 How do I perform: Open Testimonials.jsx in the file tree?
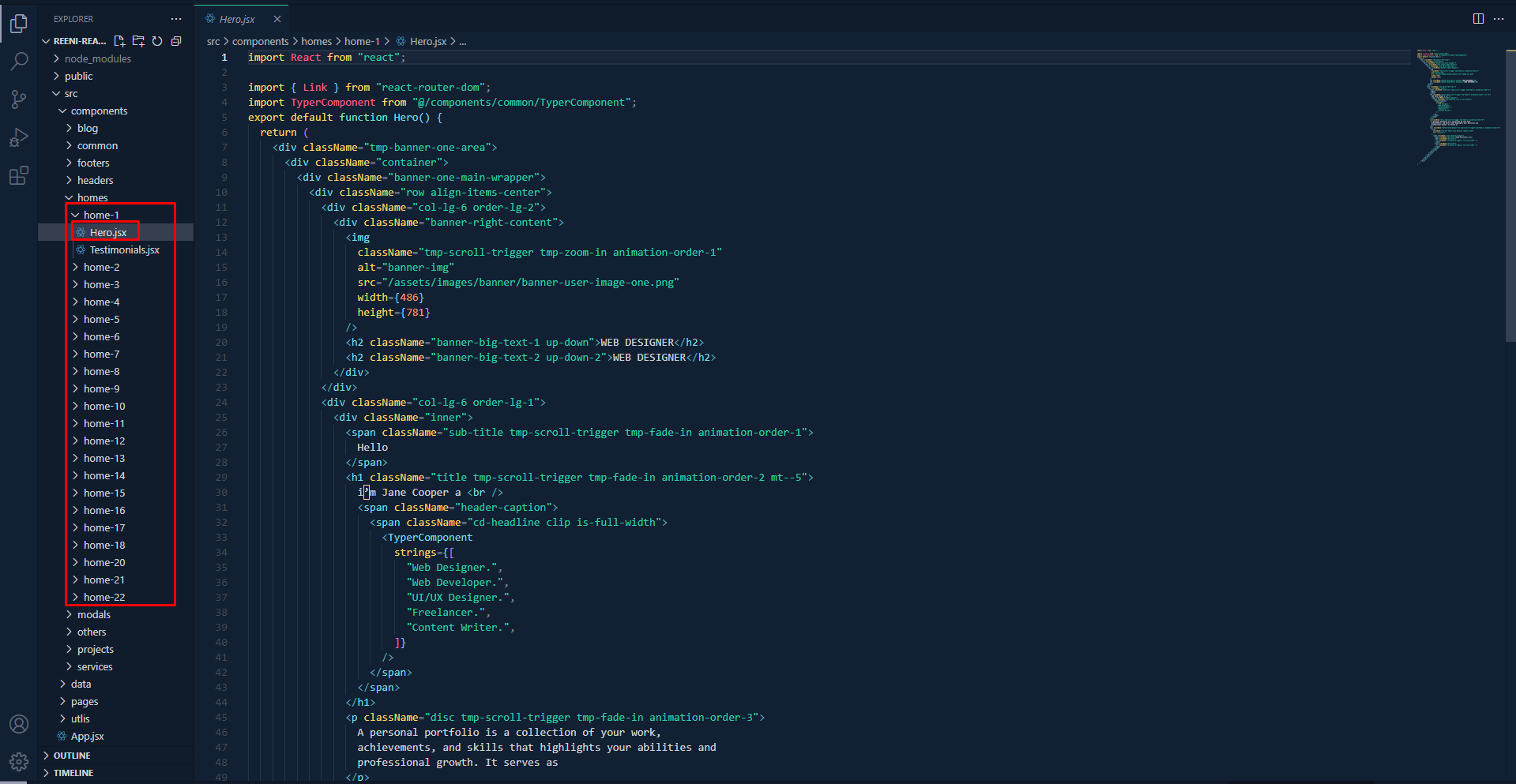coord(124,249)
